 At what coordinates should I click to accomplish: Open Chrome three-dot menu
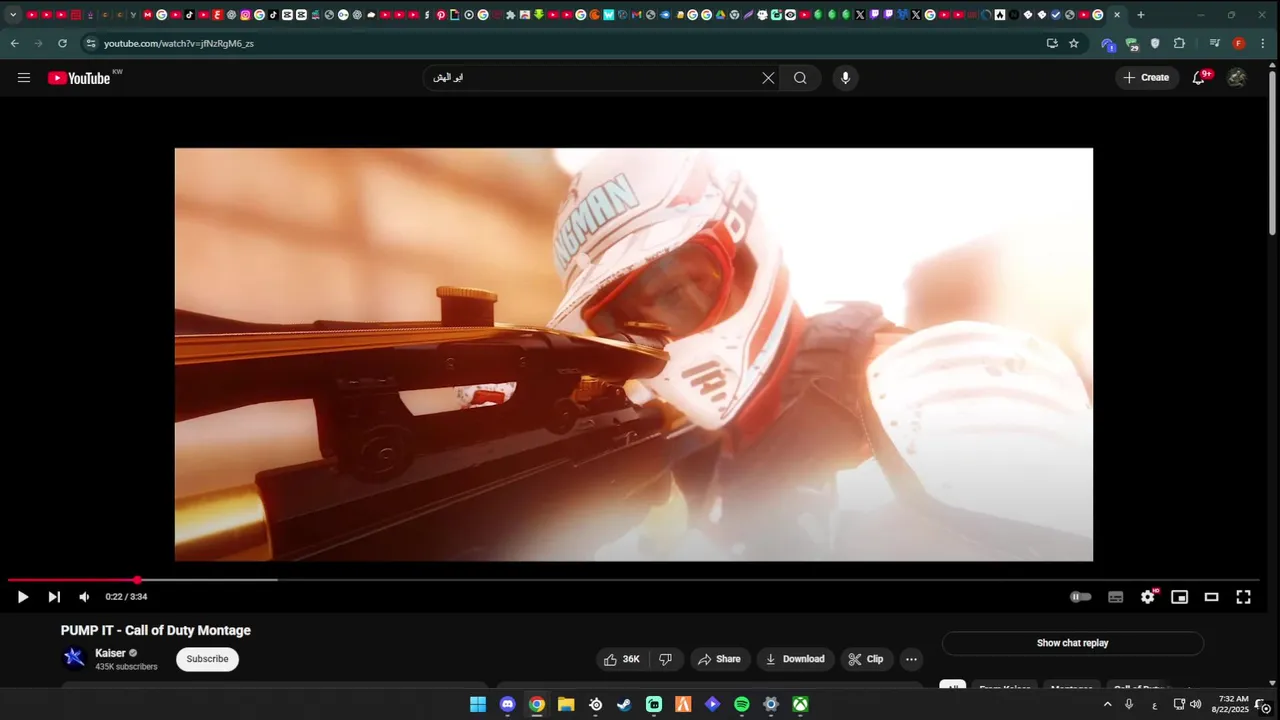pos(1263,44)
